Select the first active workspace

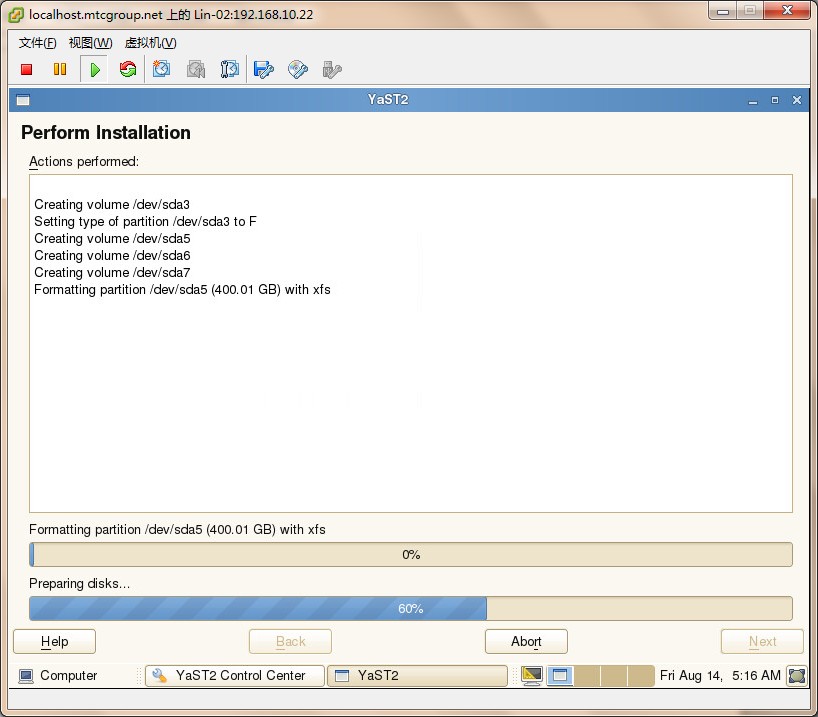tap(560, 676)
